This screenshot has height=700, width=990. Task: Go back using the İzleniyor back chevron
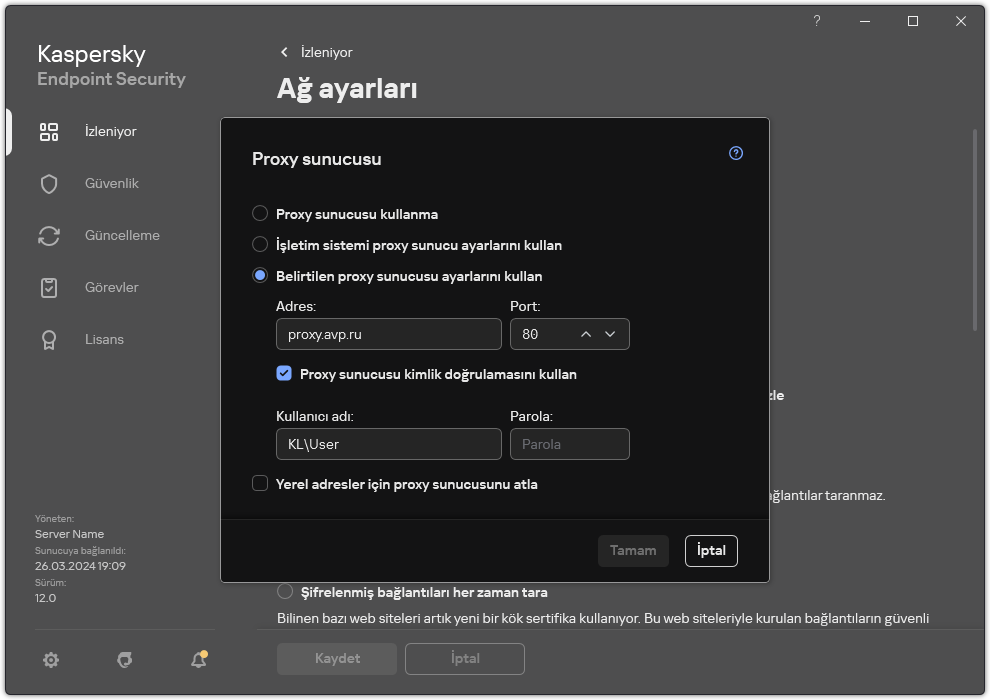pos(284,52)
